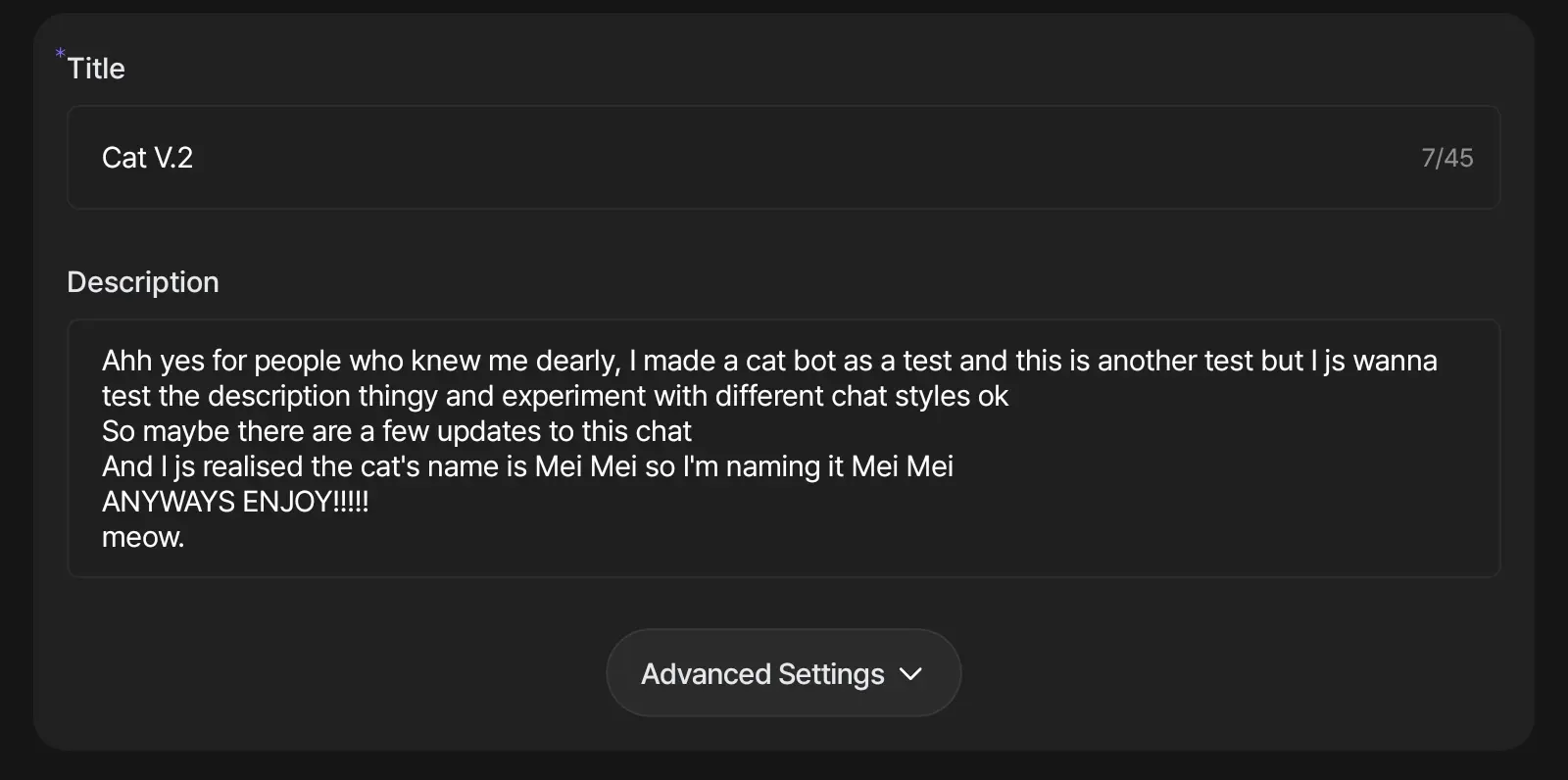Select the Title field label
The height and width of the screenshot is (780, 1568).
[x=96, y=69]
